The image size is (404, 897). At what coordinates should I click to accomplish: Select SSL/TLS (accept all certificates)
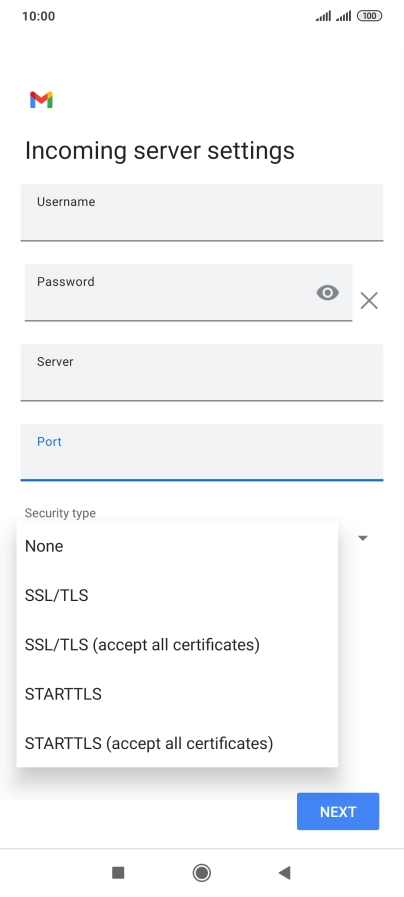pyautogui.click(x=177, y=644)
